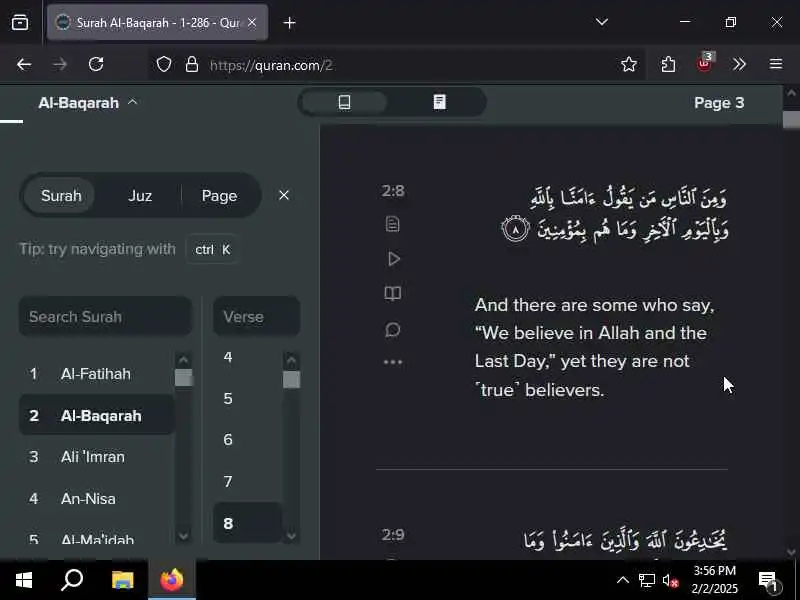800x600 pixels.
Task: Click the verse 2:8 link
Action: (393, 191)
